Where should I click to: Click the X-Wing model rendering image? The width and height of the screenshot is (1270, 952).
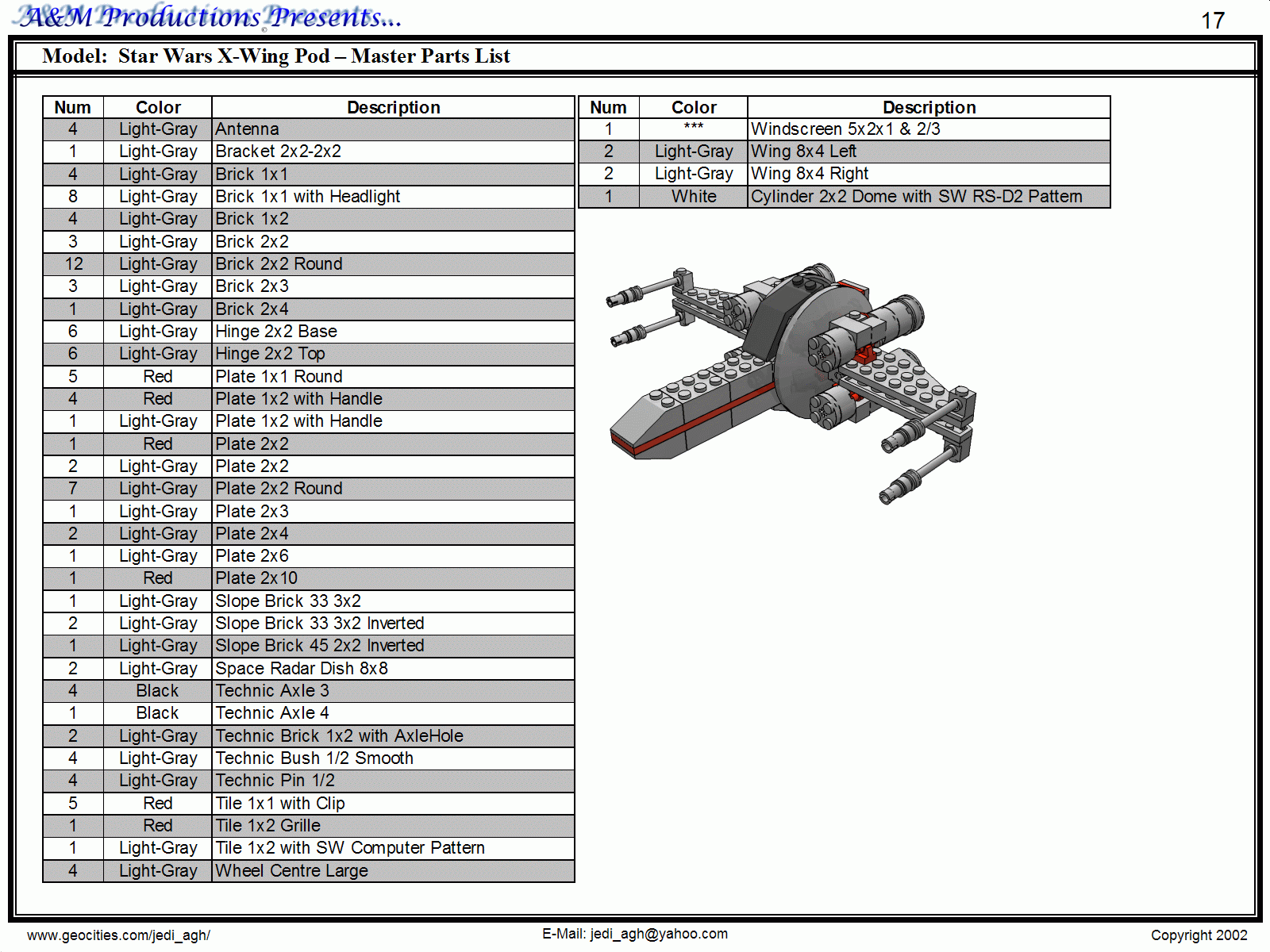792,384
